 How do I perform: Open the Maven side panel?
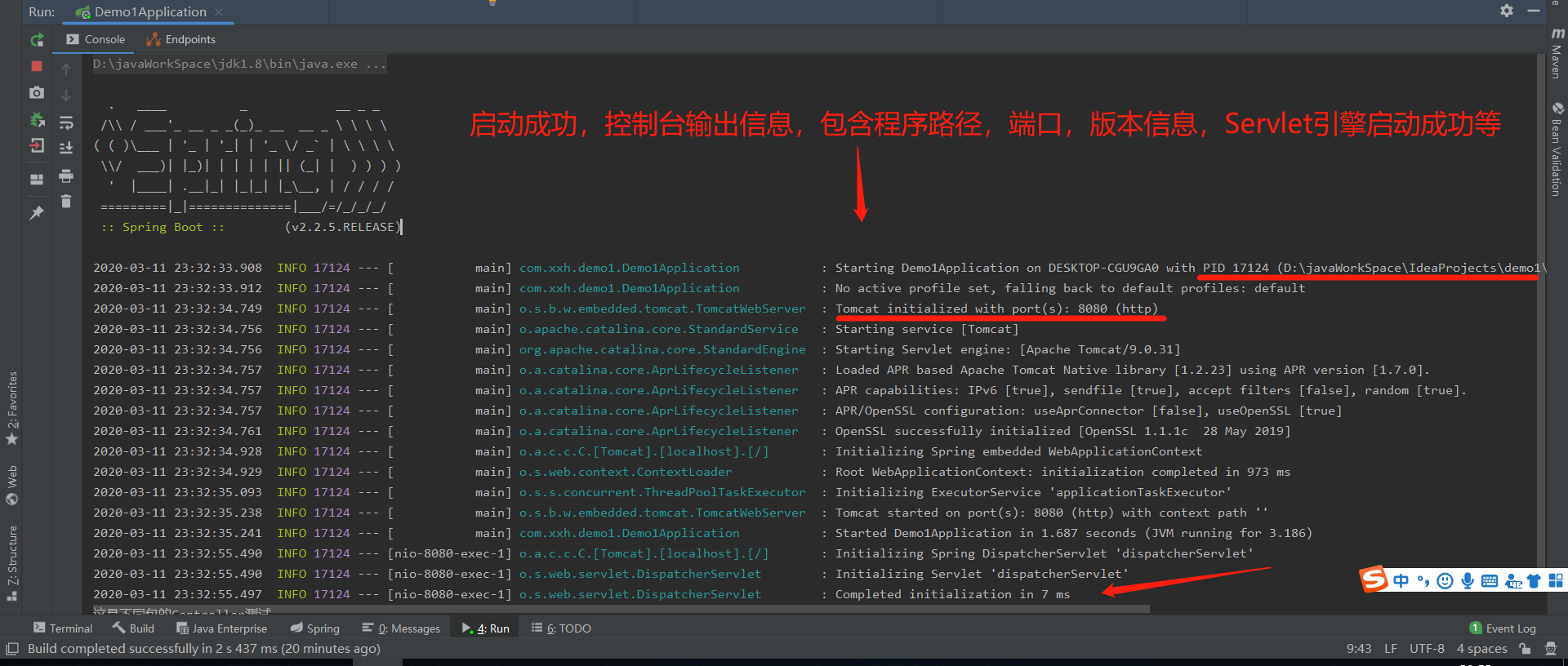tap(1557, 54)
